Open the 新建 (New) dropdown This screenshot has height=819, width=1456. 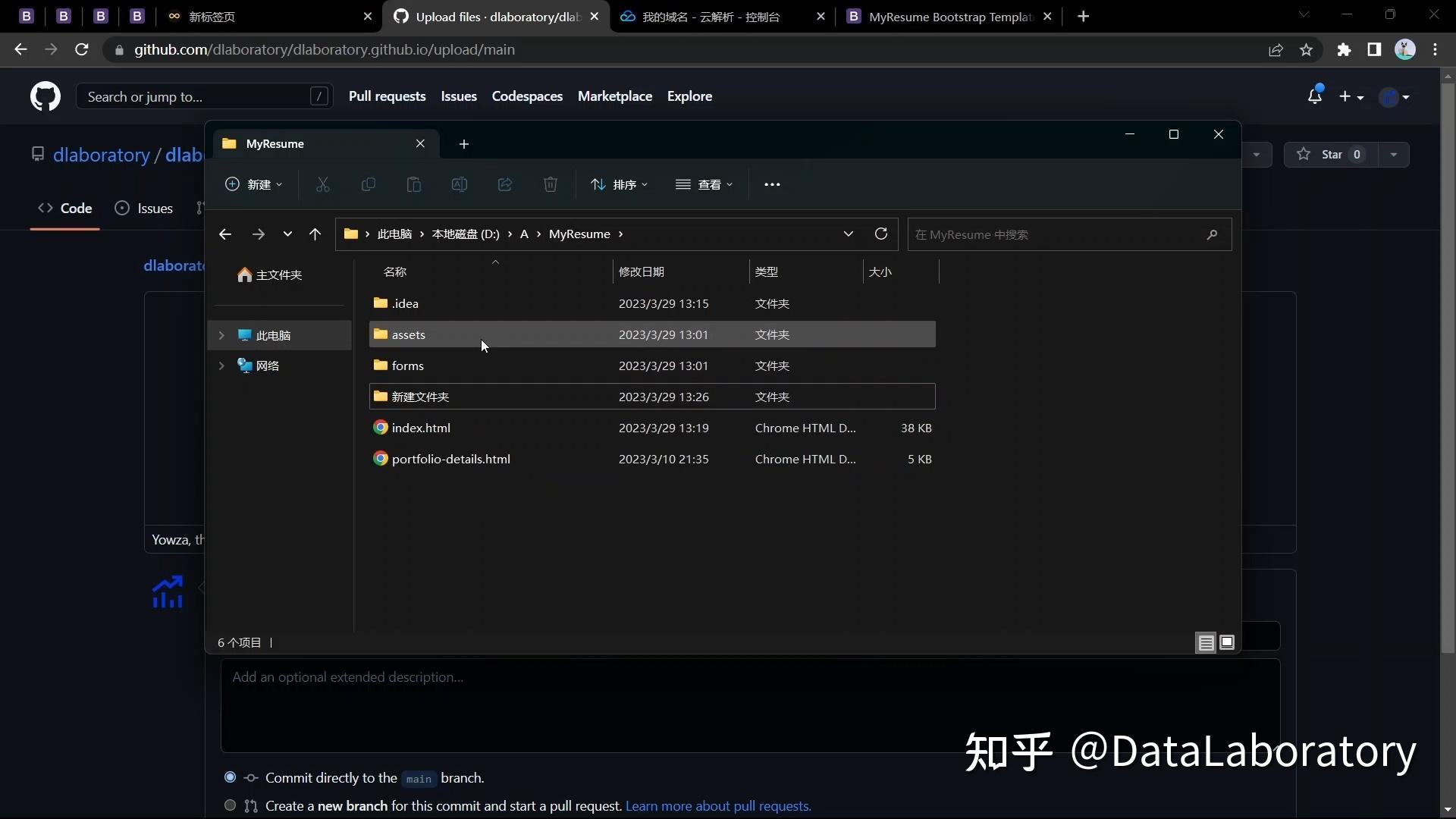254,184
